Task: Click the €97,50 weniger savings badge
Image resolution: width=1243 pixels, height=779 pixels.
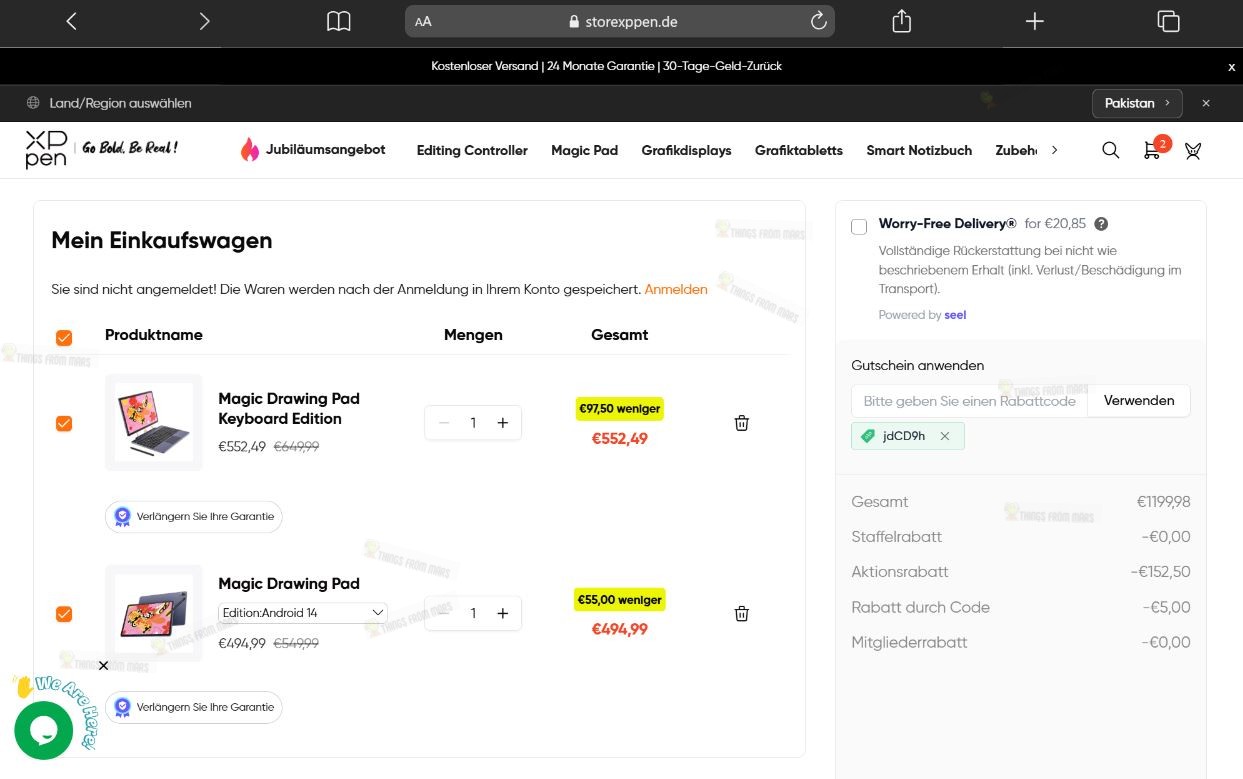Action: [x=620, y=409]
